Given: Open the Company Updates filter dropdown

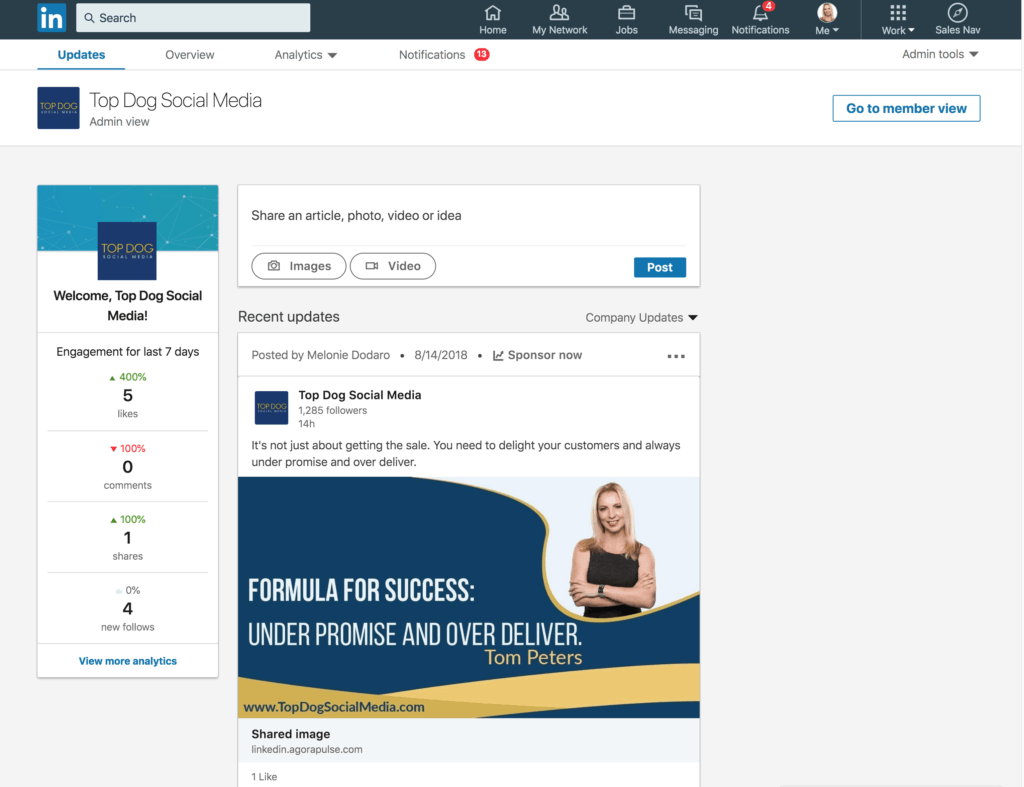Looking at the screenshot, I should click(641, 317).
